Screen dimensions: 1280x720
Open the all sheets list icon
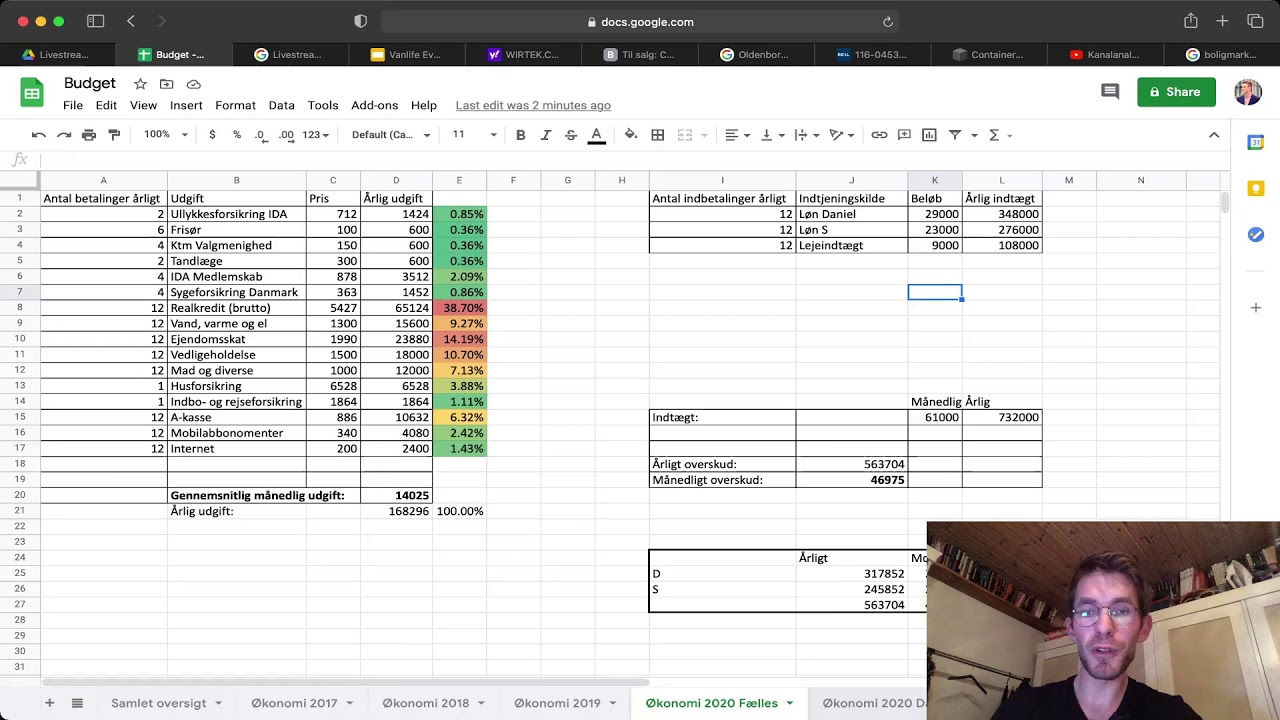point(77,703)
